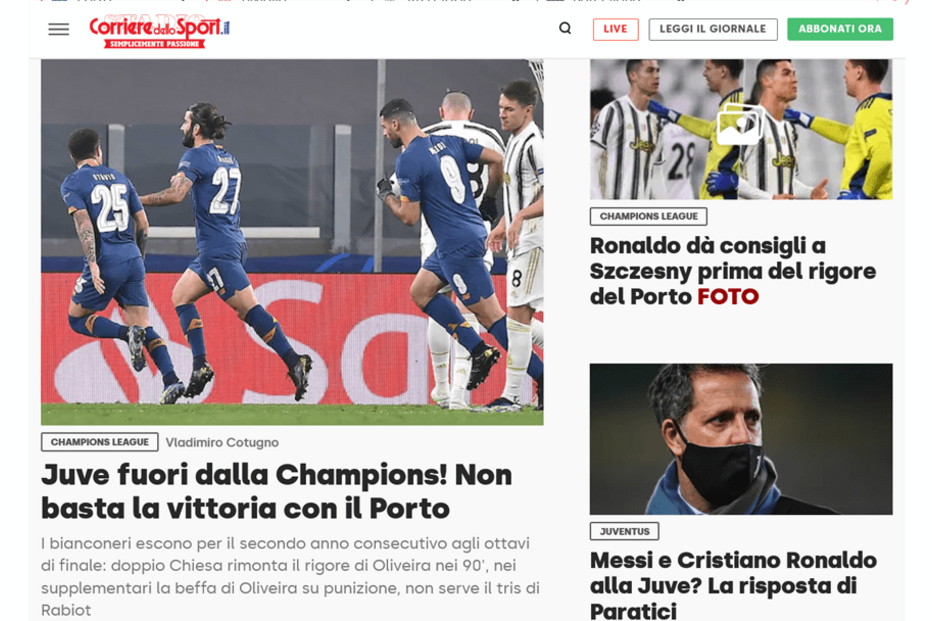
Task: Open the photo gallery icon on Ronaldo image
Action: 739,124
